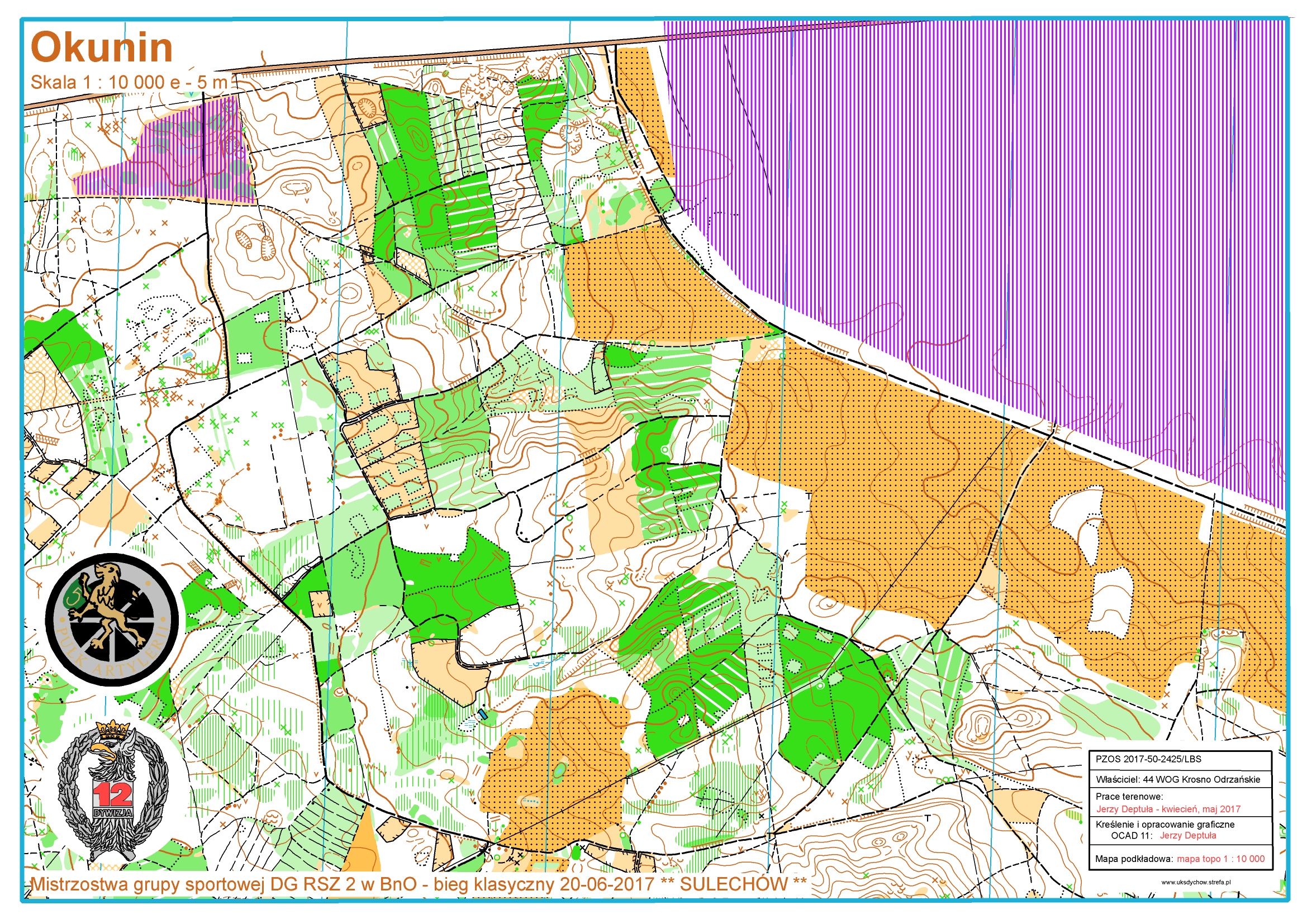Viewport: 1307px width, 924px height.
Task: Click red Jerzy Deptuła kwiecień, maj 2017 text
Action: pos(1168,809)
